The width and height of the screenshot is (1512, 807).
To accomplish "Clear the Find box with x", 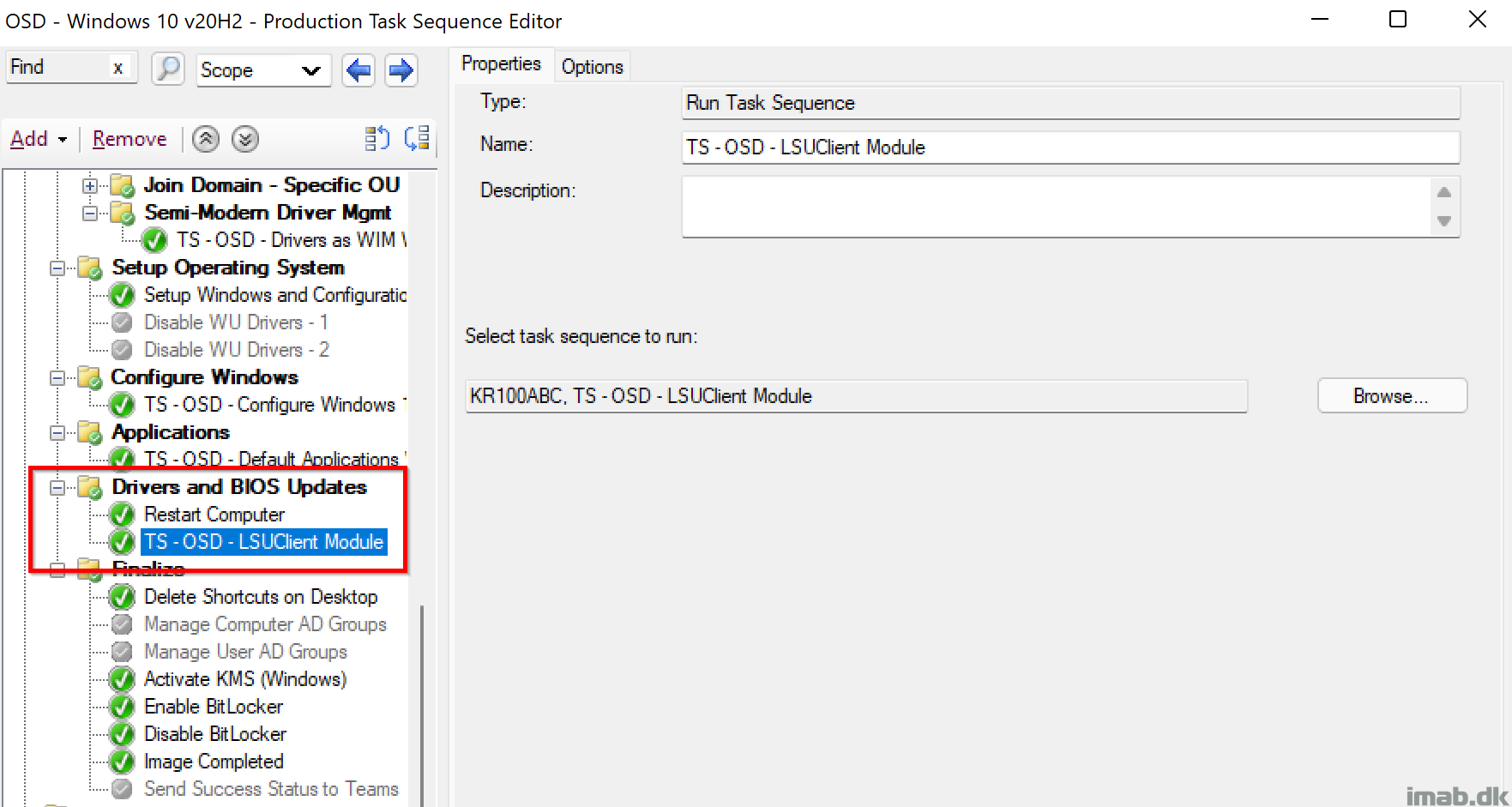I will (118, 68).
